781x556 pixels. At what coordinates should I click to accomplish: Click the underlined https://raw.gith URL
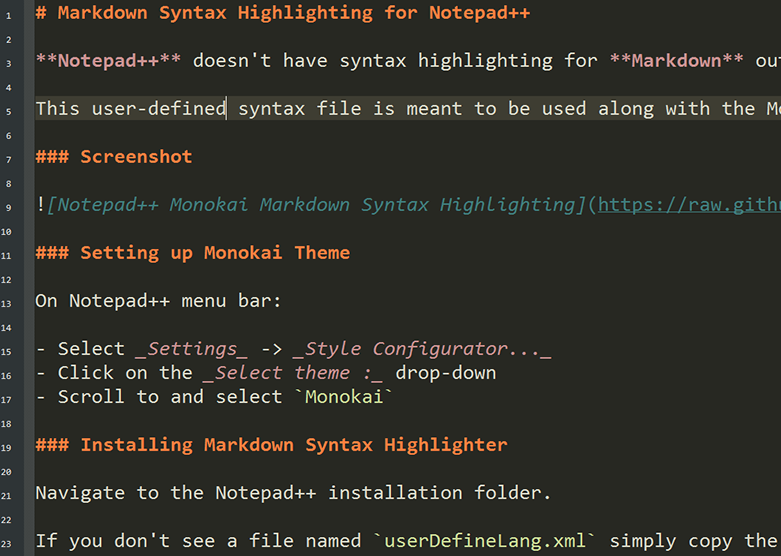click(x=689, y=205)
